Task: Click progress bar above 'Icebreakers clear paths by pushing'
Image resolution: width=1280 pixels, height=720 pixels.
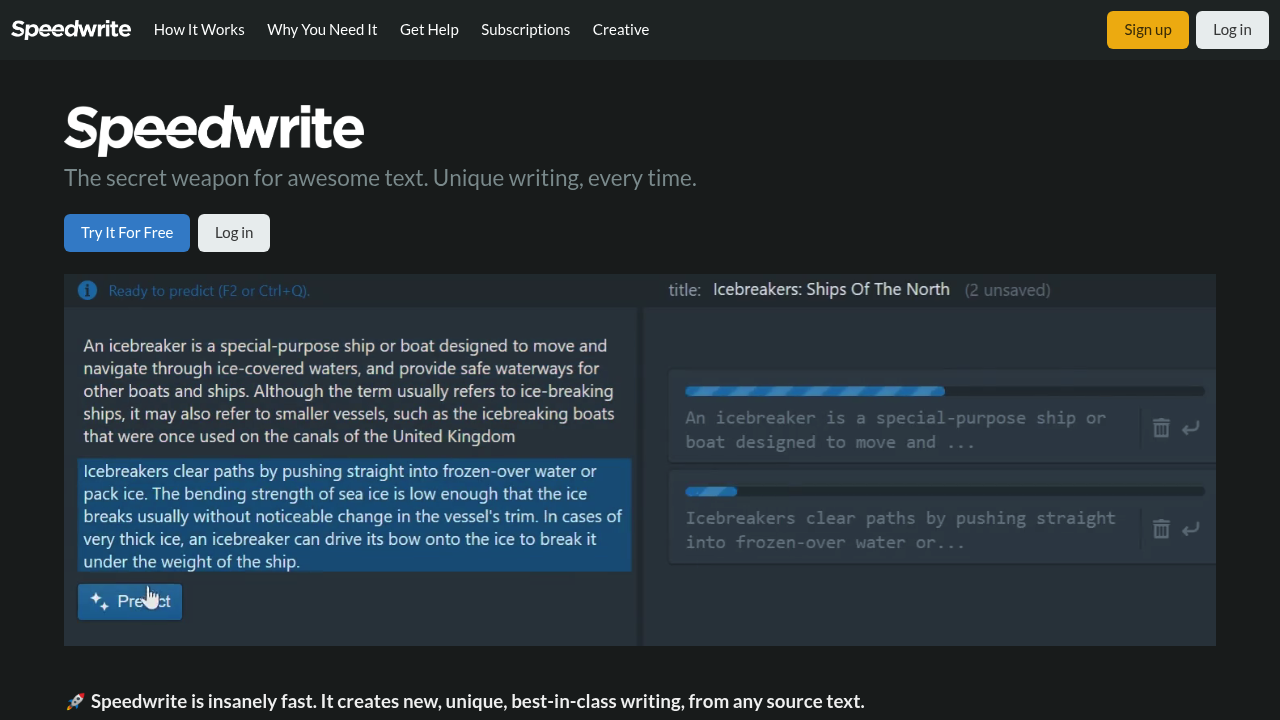Action: point(945,491)
